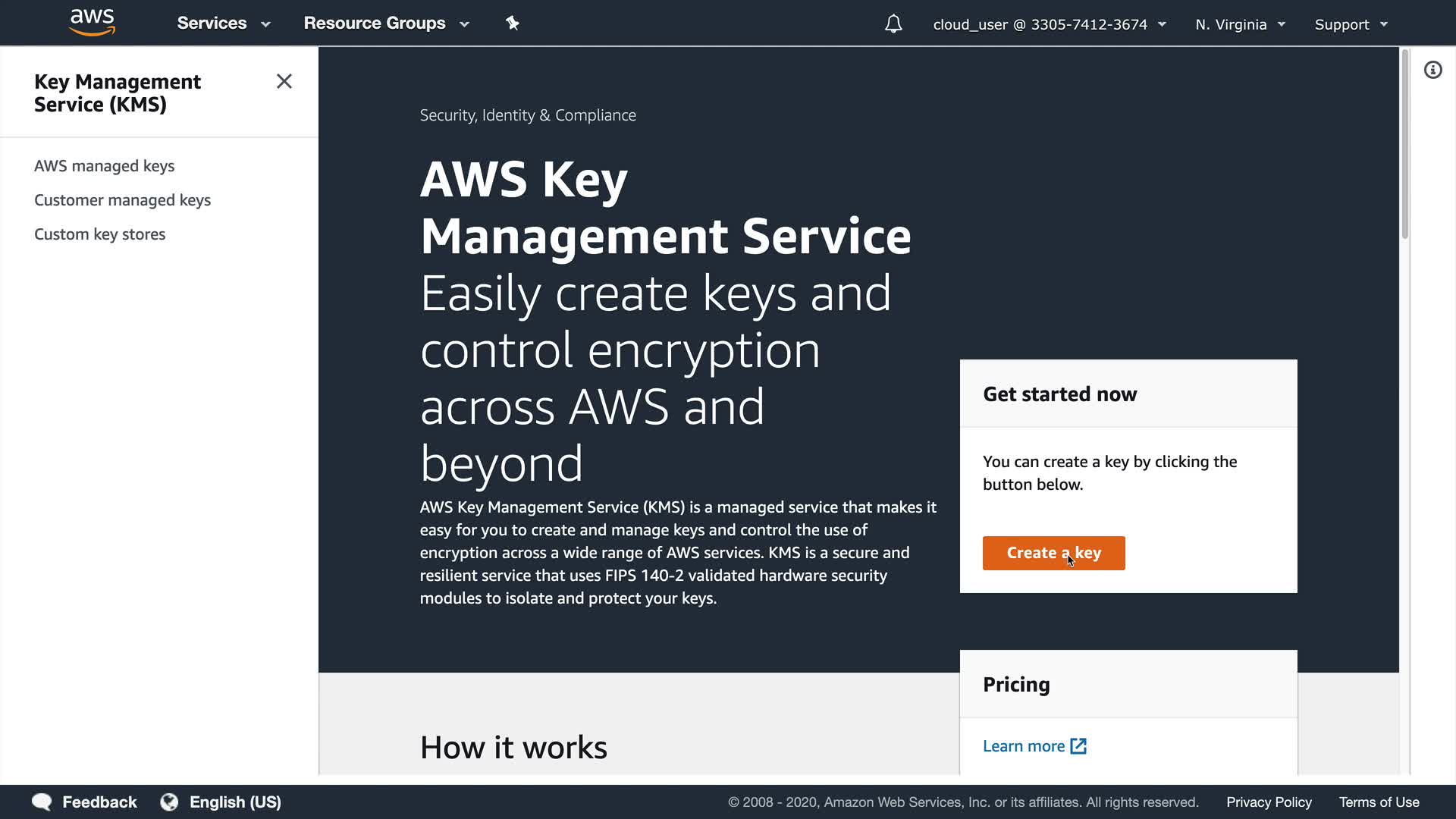Expand the Resource Groups dropdown
This screenshot has height=819, width=1456.
pyautogui.click(x=386, y=24)
